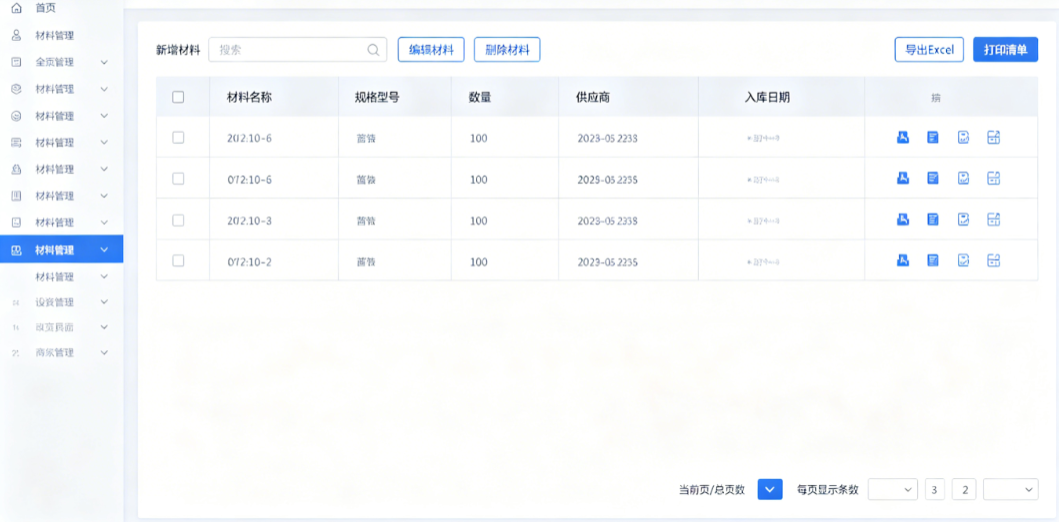Image resolution: width=1059 pixels, height=522 pixels.
Task: Collapse the highlighted blue 材料管理 chevron
Action: tap(104, 250)
